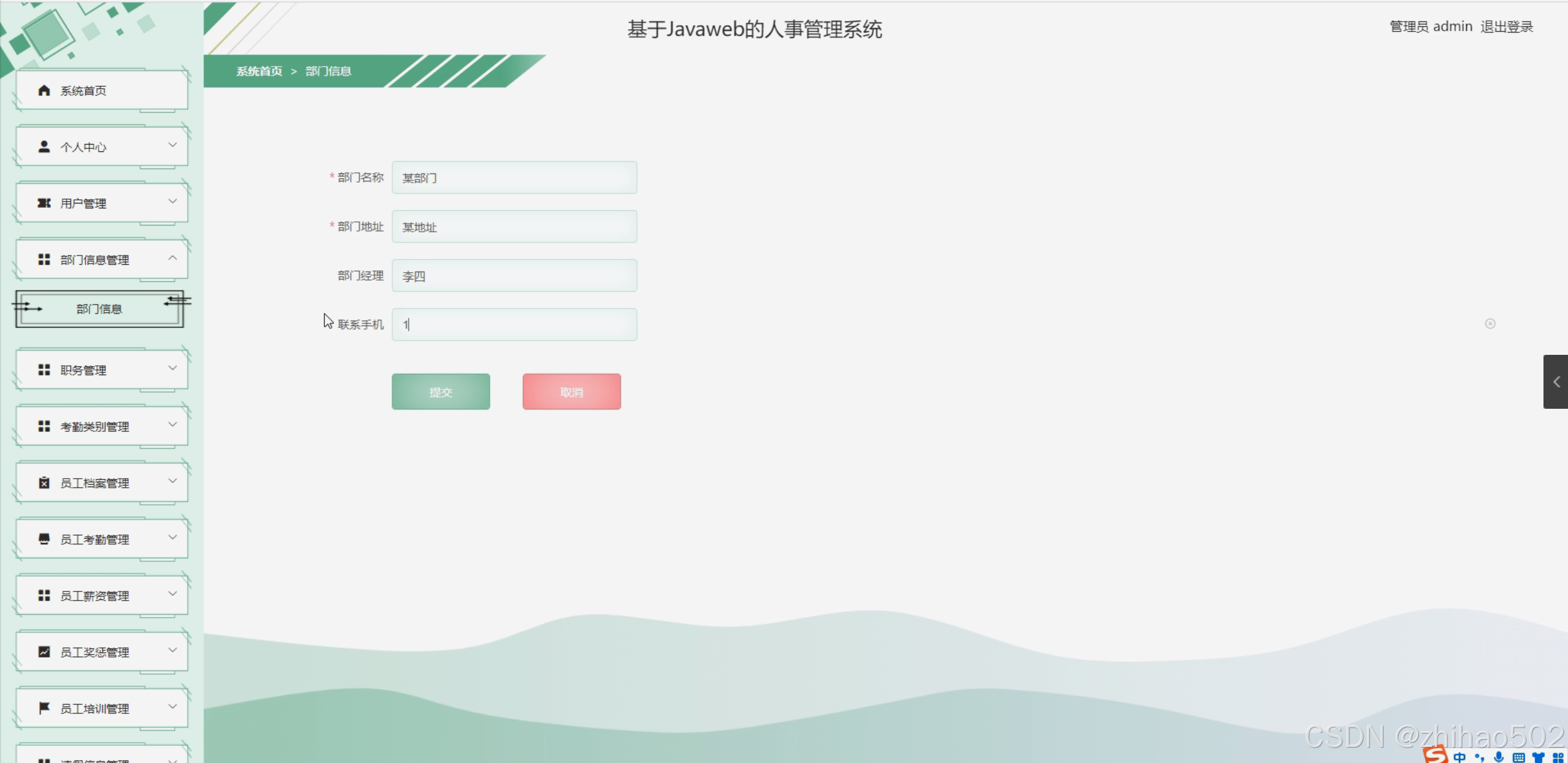Screen dimensions: 1568x763
Task: Click the clipboard icon for 员工档案管理
Action: [x=44, y=483]
